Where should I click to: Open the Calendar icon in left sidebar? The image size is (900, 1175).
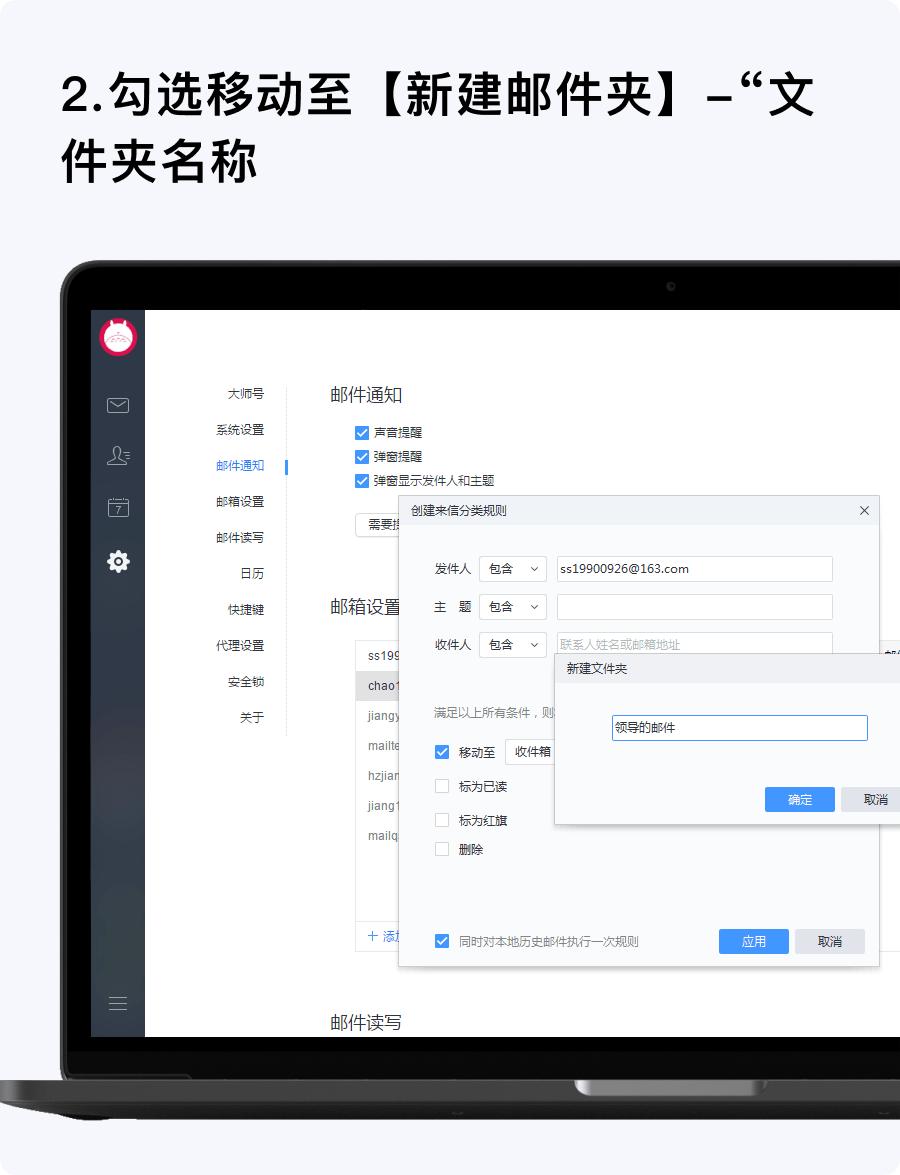pos(118,506)
